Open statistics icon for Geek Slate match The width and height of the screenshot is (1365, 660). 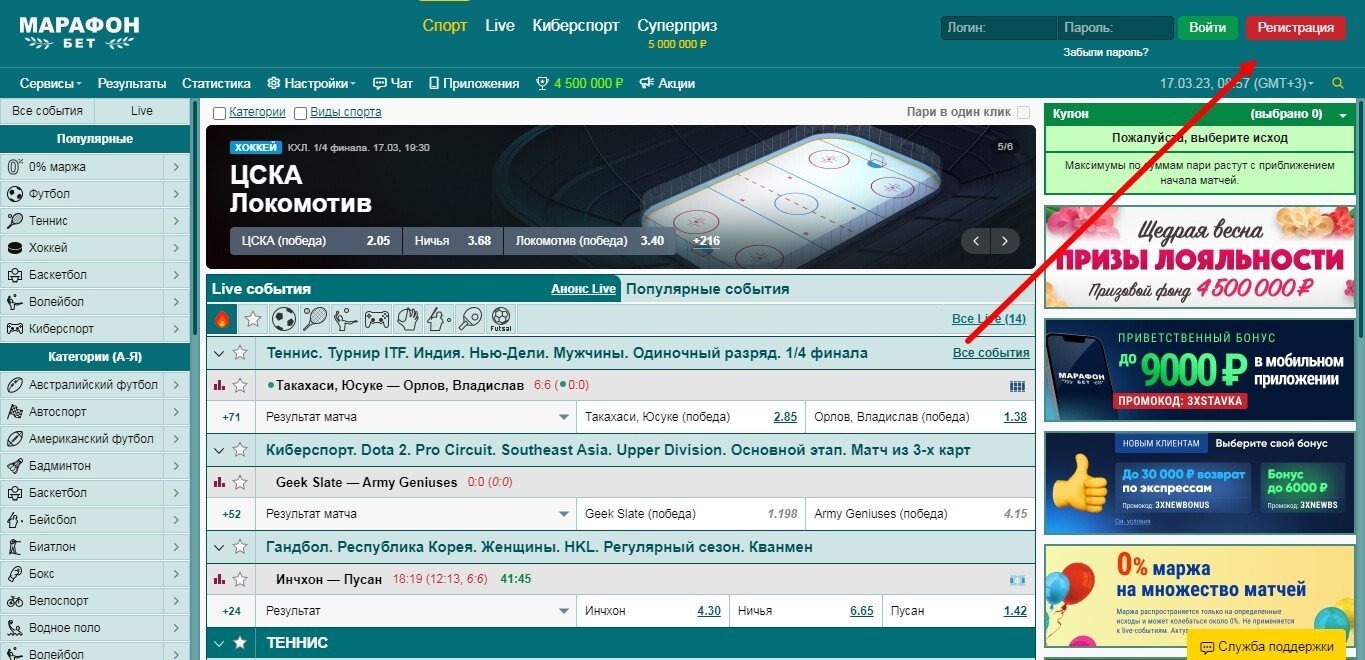click(219, 482)
